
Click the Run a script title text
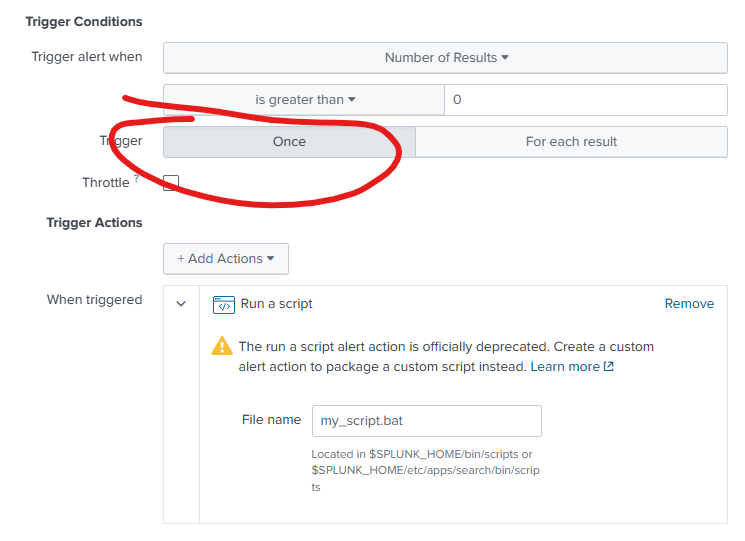point(277,304)
